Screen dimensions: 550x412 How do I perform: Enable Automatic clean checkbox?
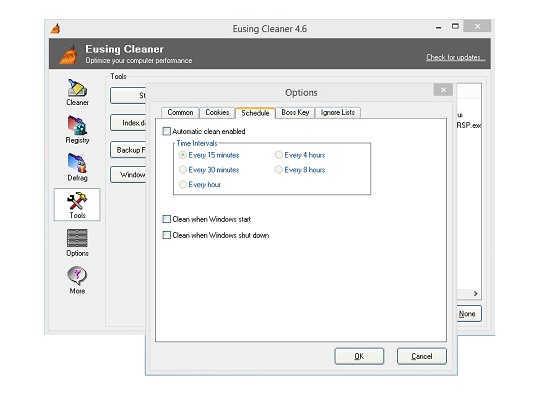tap(166, 131)
